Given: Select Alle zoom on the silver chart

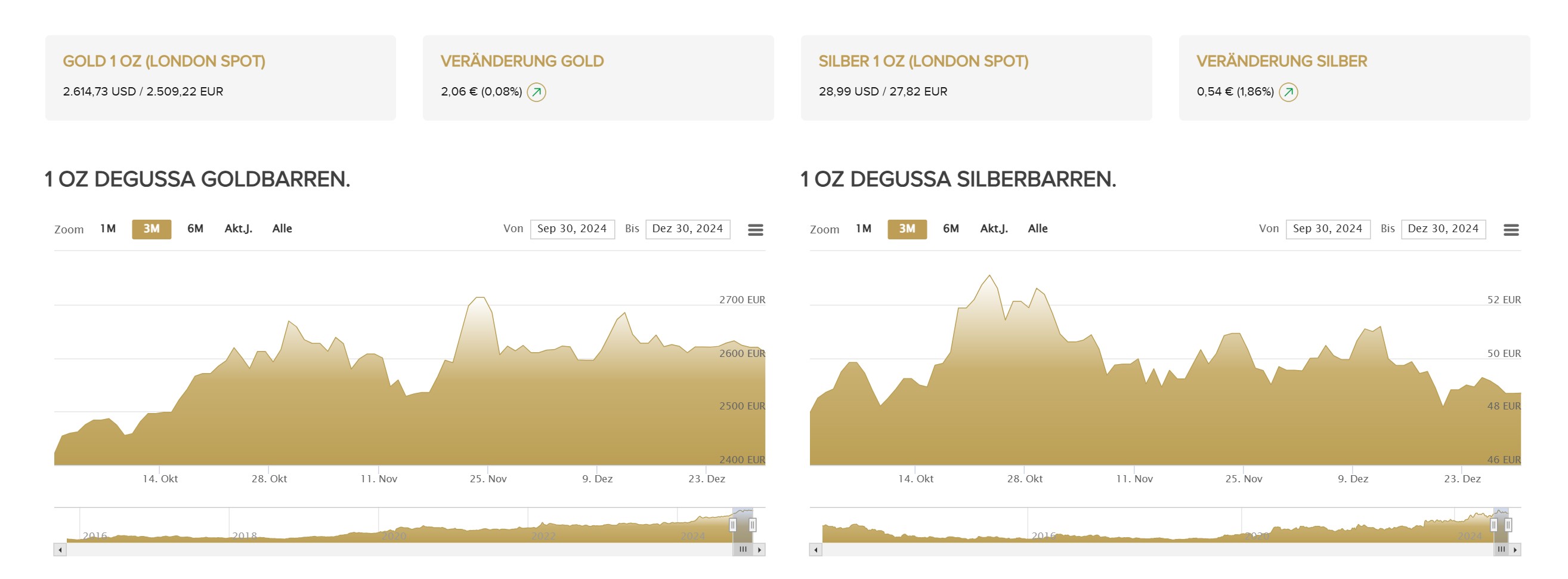Looking at the screenshot, I should pyautogui.click(x=1038, y=229).
